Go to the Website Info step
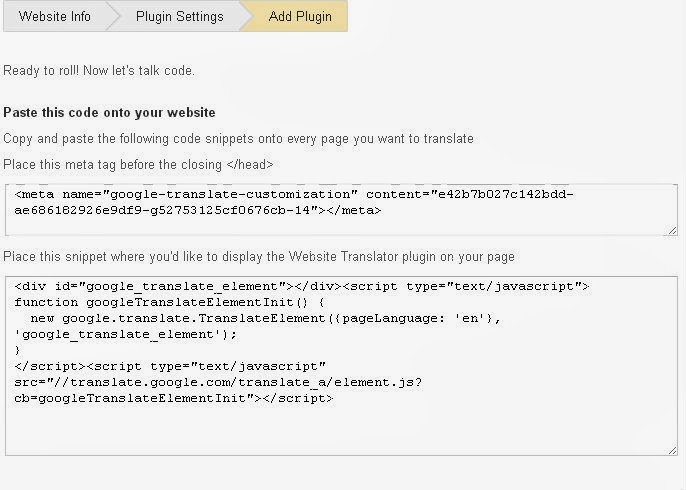This screenshot has width=686, height=490. 55,16
